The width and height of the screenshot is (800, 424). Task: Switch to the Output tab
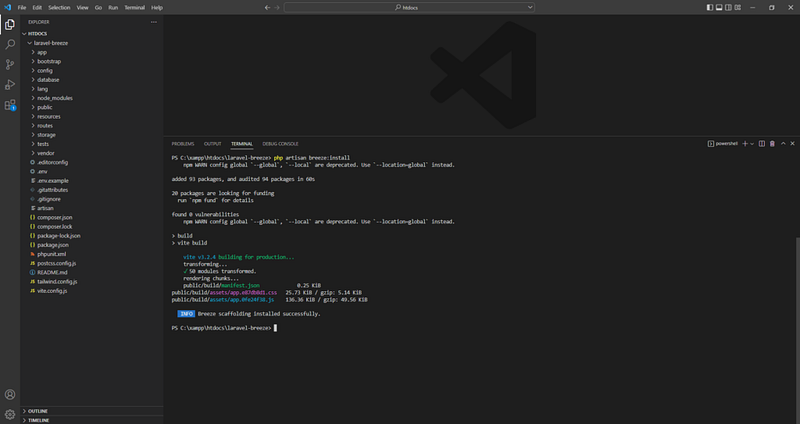click(x=212, y=144)
